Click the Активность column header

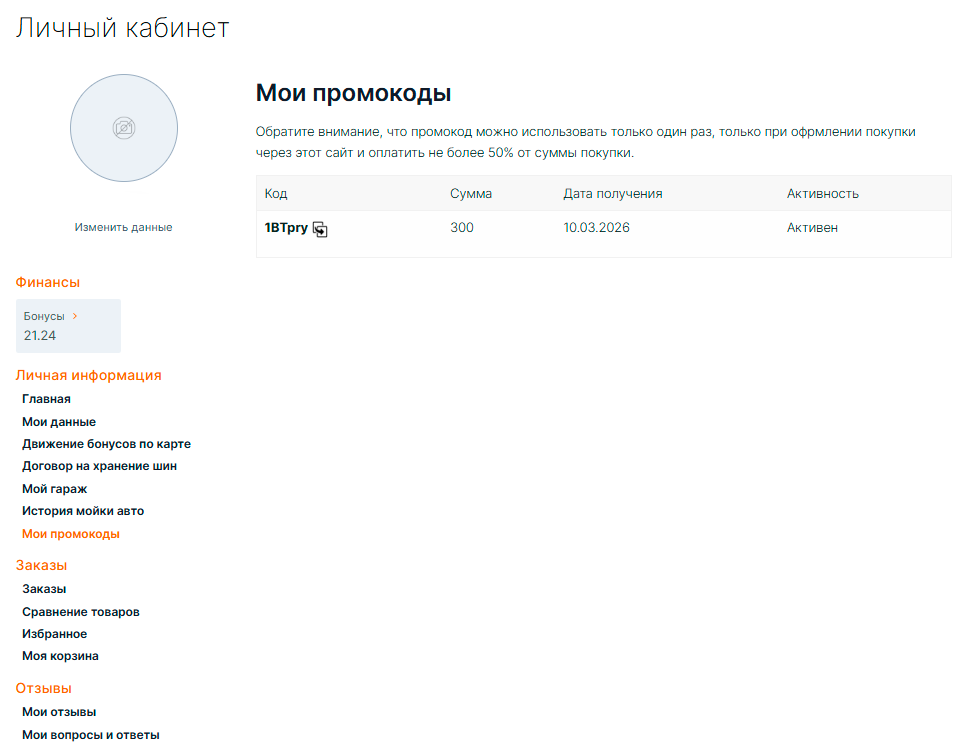[x=822, y=194]
